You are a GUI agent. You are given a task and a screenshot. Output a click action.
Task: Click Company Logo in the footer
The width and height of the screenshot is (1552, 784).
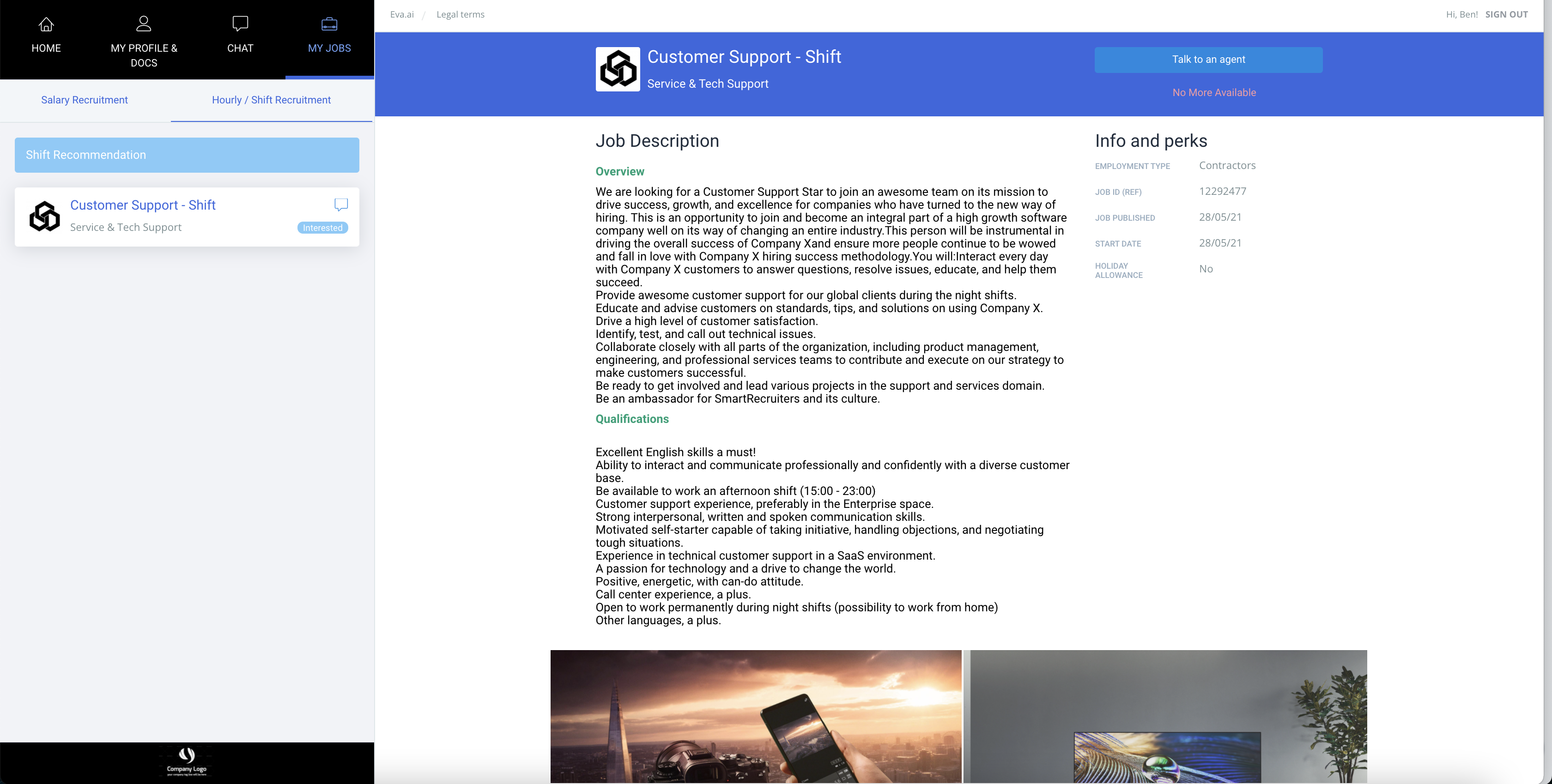point(187,762)
